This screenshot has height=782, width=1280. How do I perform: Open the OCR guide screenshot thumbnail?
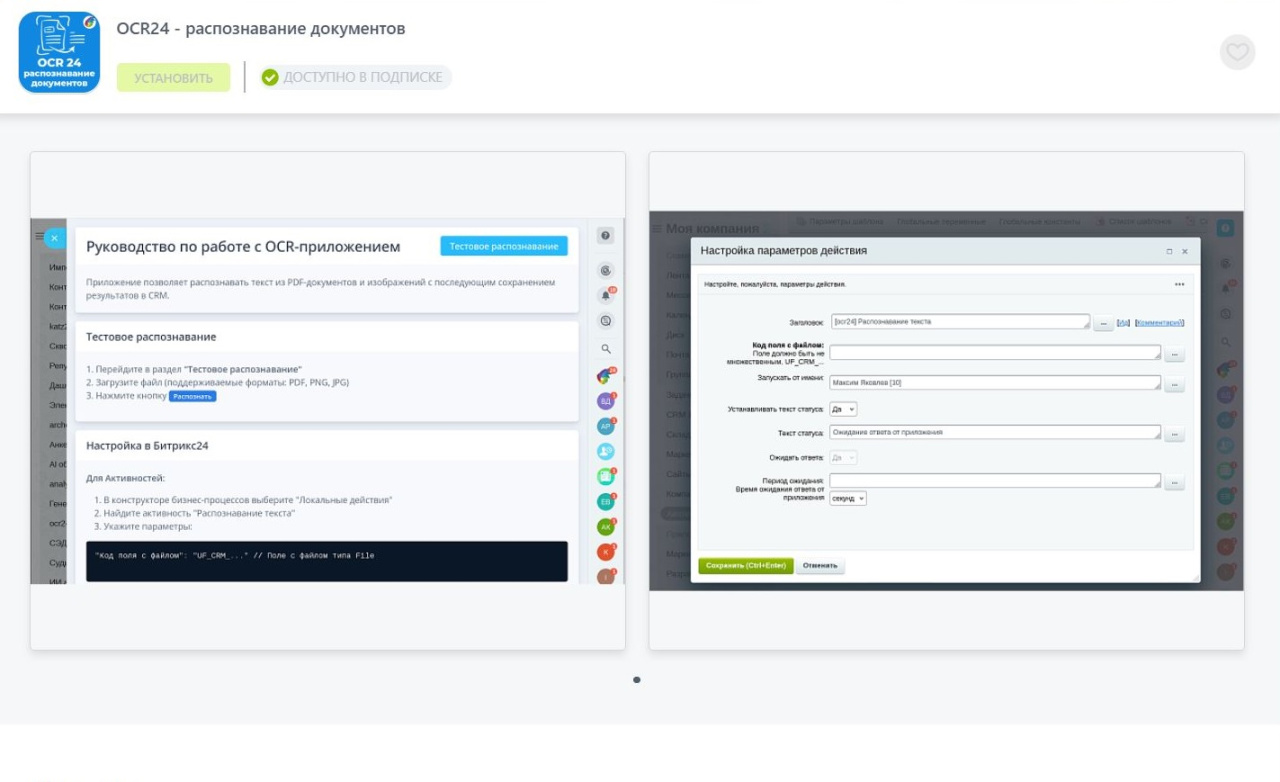point(328,401)
